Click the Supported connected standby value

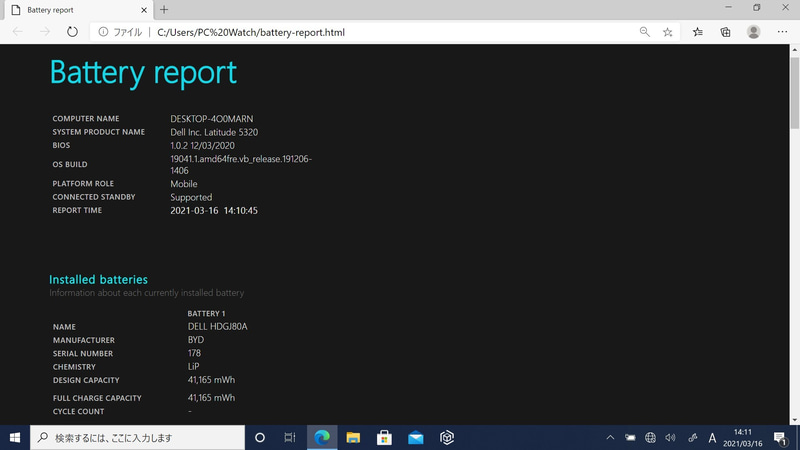tap(191, 197)
